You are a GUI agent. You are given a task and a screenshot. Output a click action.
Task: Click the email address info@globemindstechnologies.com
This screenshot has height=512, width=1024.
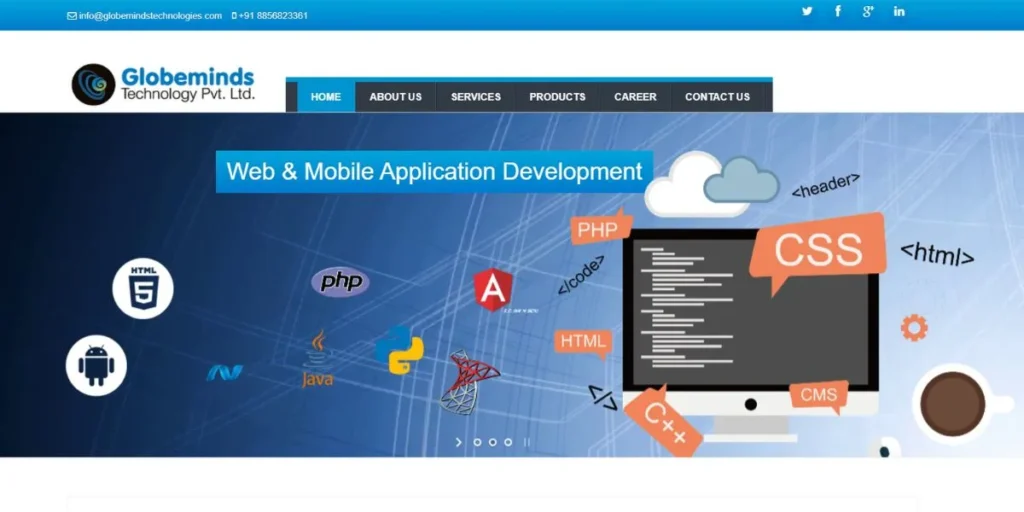pyautogui.click(x=150, y=16)
